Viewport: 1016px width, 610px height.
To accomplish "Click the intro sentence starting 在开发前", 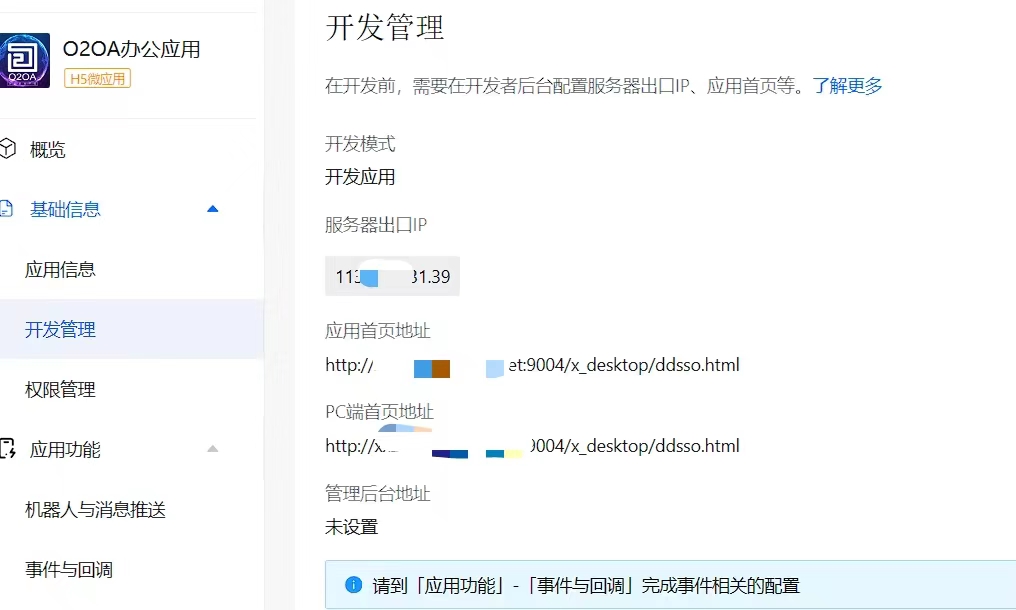I will (564, 86).
